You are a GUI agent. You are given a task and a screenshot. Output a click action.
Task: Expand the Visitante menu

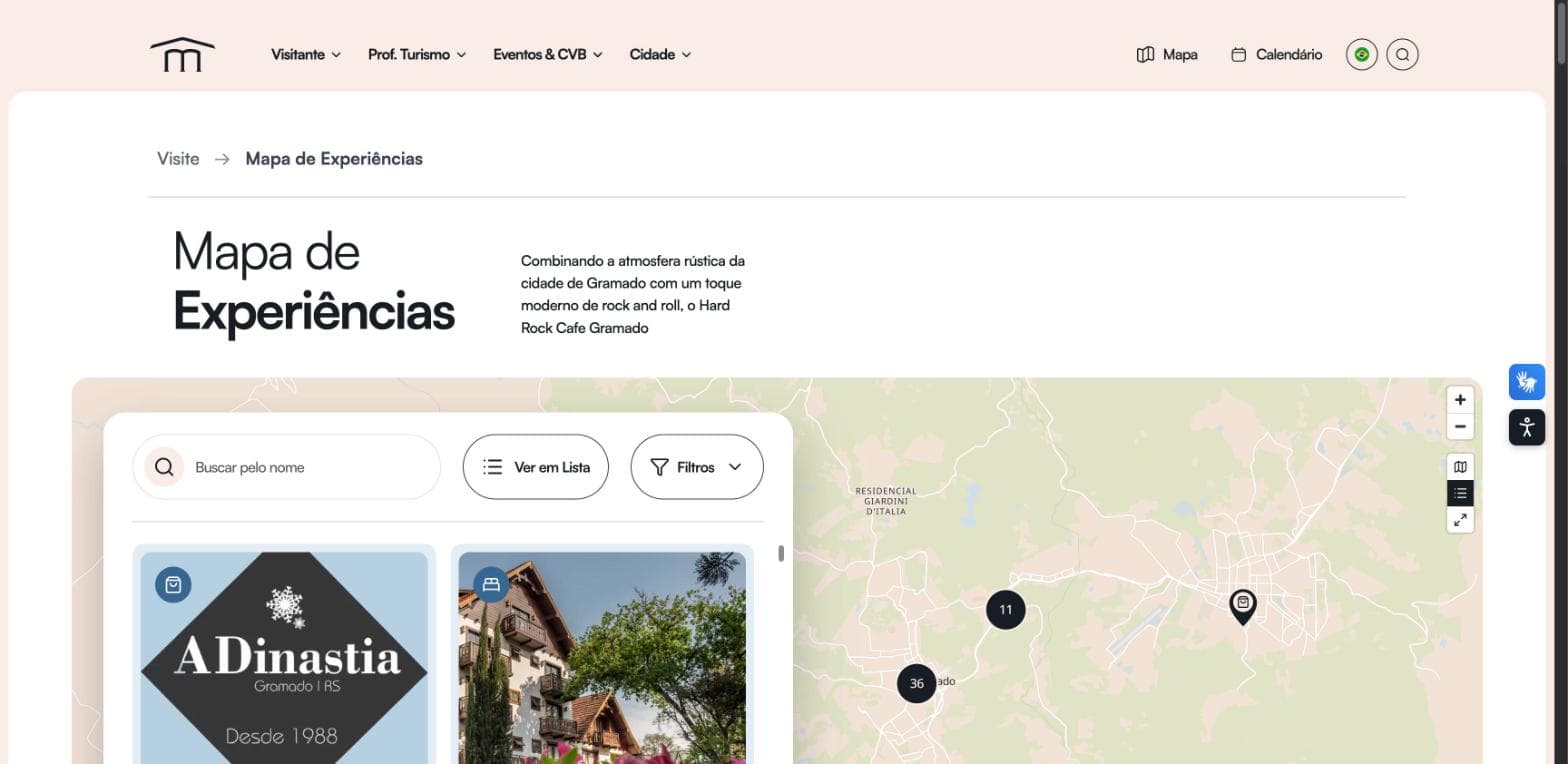point(306,55)
